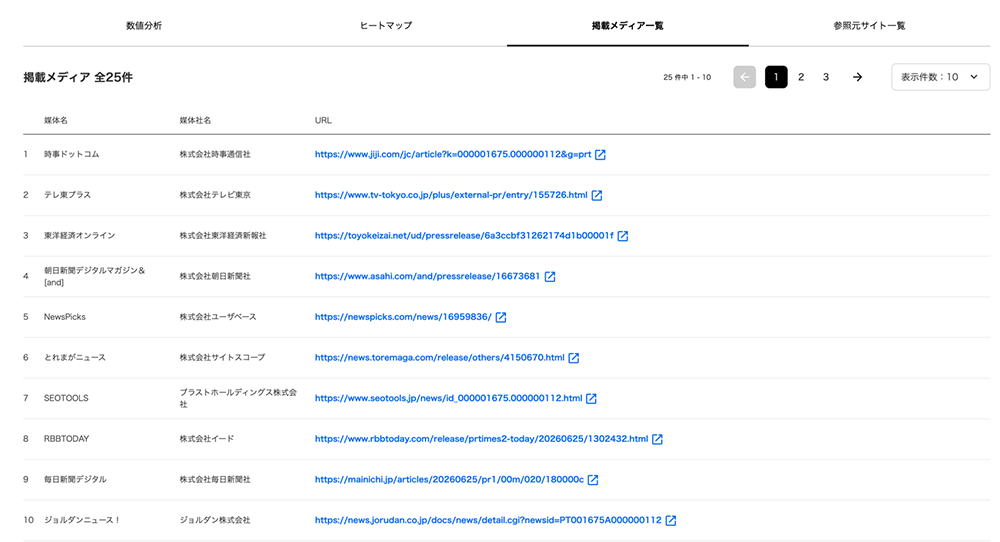Select テレ東プラス media name
Viewport: 1000px width, 542px height.
[68, 195]
